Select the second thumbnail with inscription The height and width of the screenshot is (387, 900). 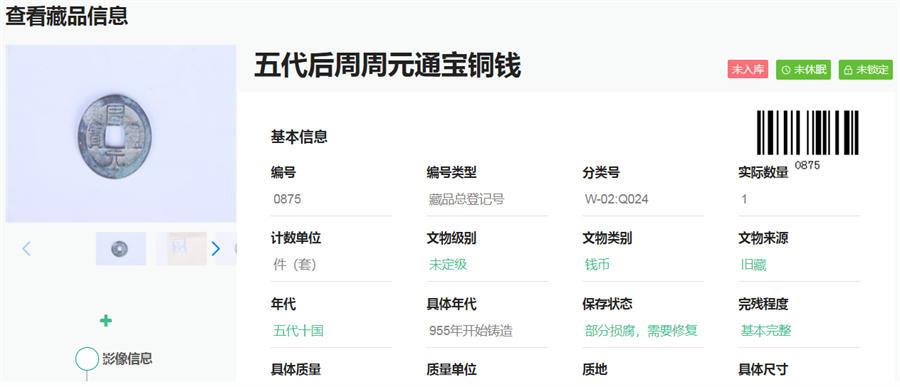point(181,249)
